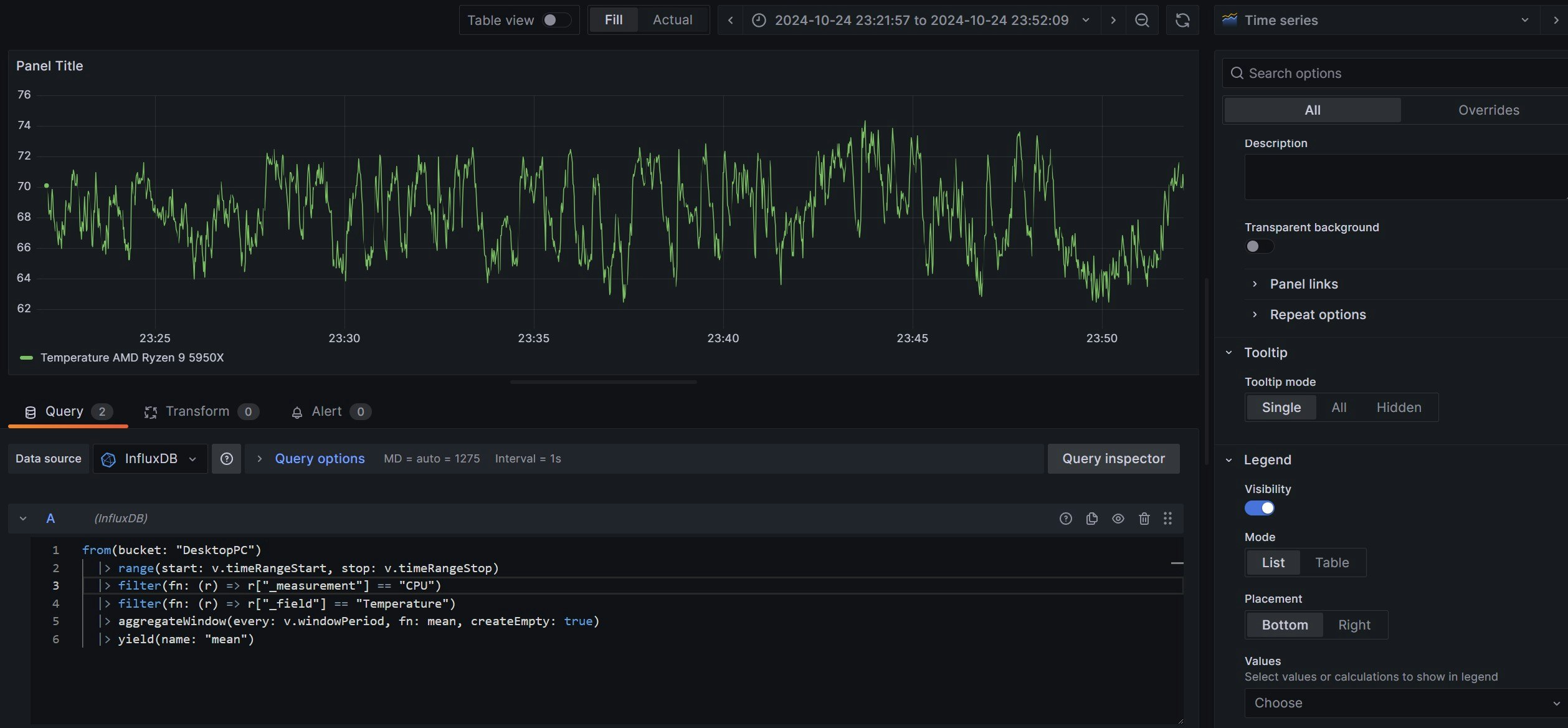
Task: Turn off legend Visibility switch
Action: [1259, 508]
